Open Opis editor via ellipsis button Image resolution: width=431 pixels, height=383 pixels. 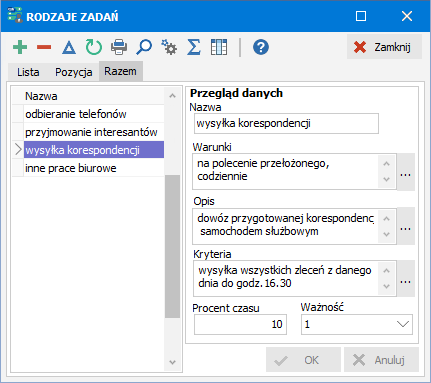click(406, 226)
